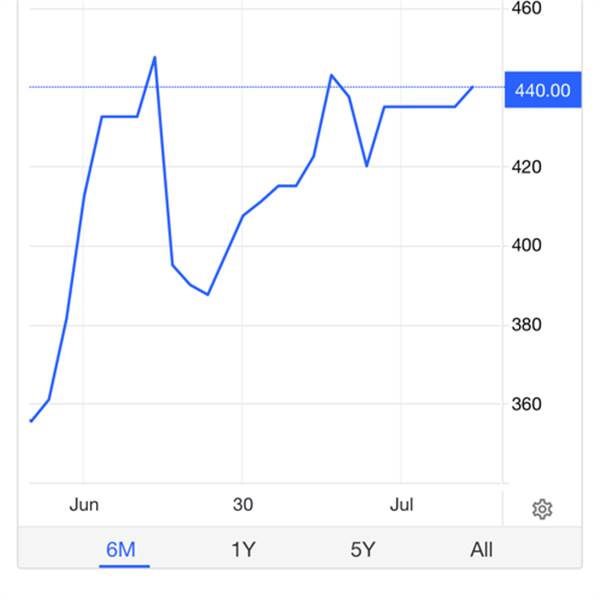The height and width of the screenshot is (600, 600).
Task: Switch to the 1Y time range
Action: pyautogui.click(x=243, y=550)
